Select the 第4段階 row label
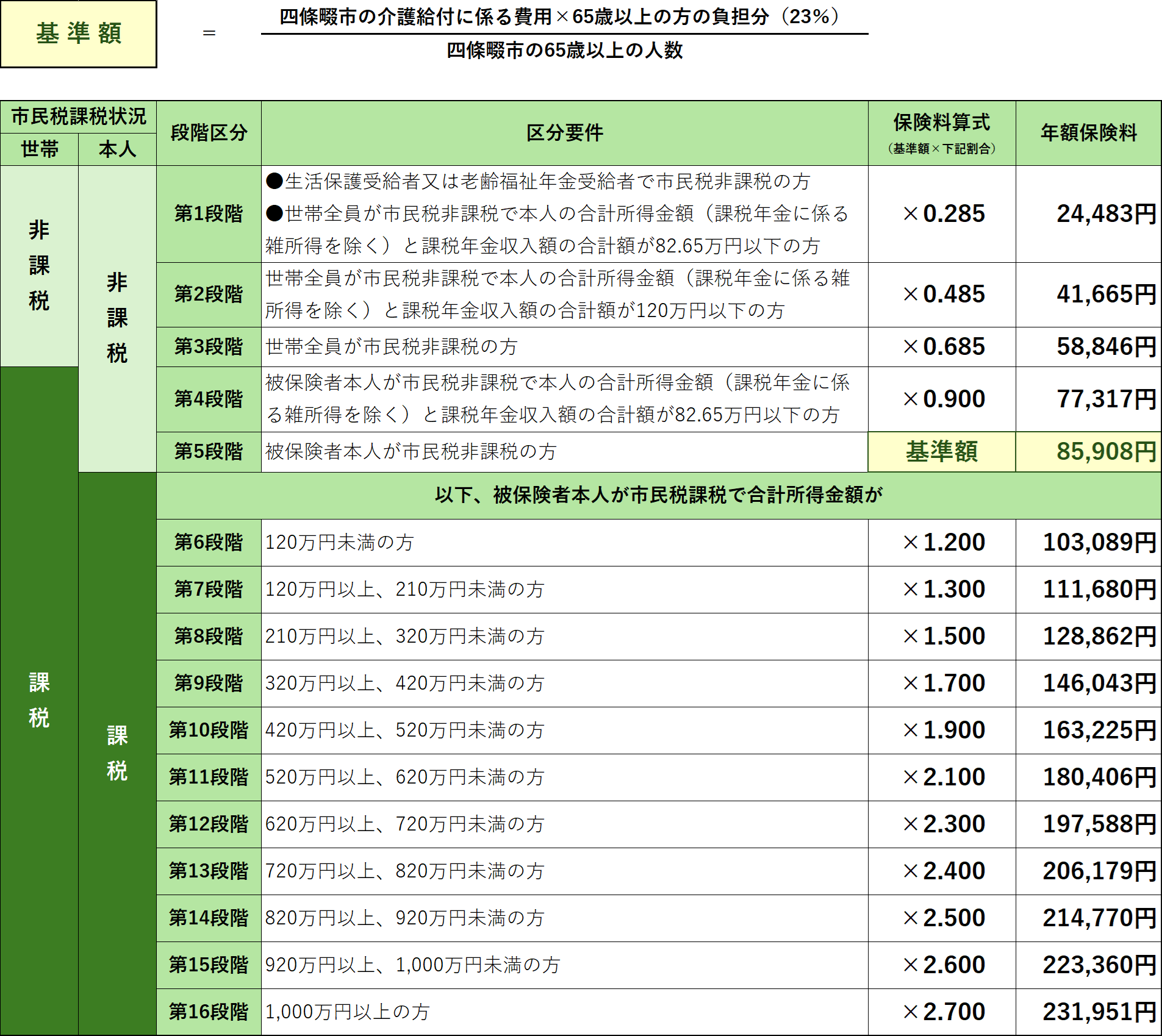Viewport: 1162px width, 1036px height. (209, 399)
